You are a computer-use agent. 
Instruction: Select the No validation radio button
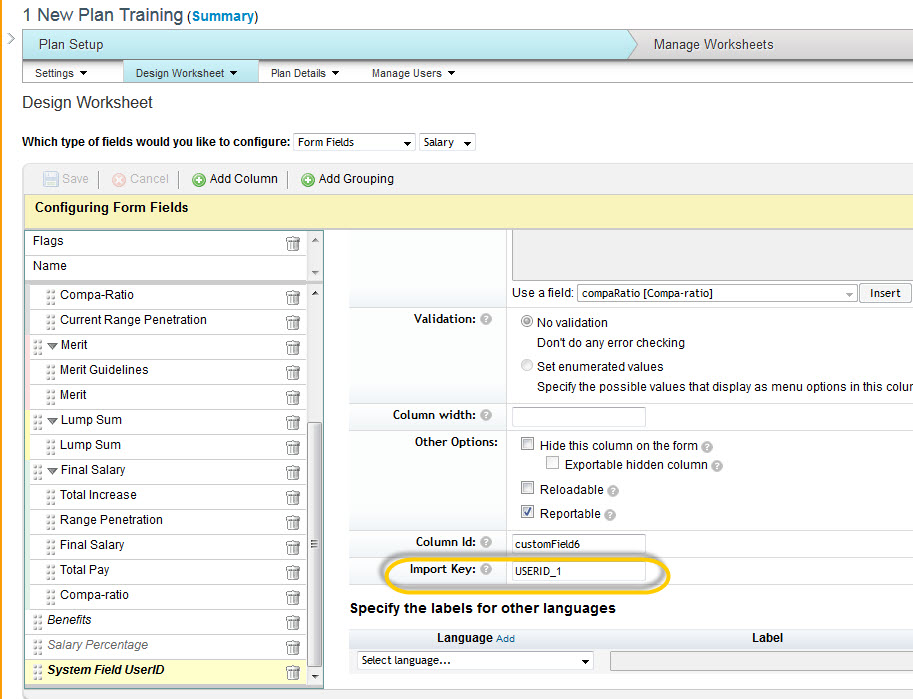click(527, 322)
